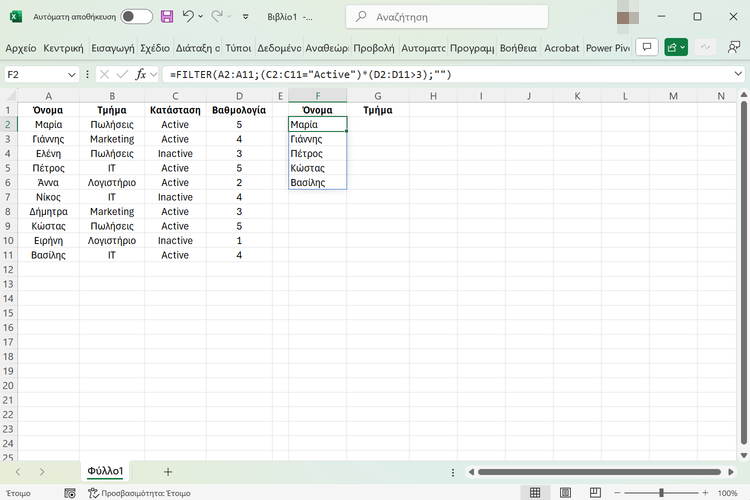Screen dimensions: 750x500
Task: Click Προσβασιμότητα: Έτοιμο status item
Action: point(139,493)
